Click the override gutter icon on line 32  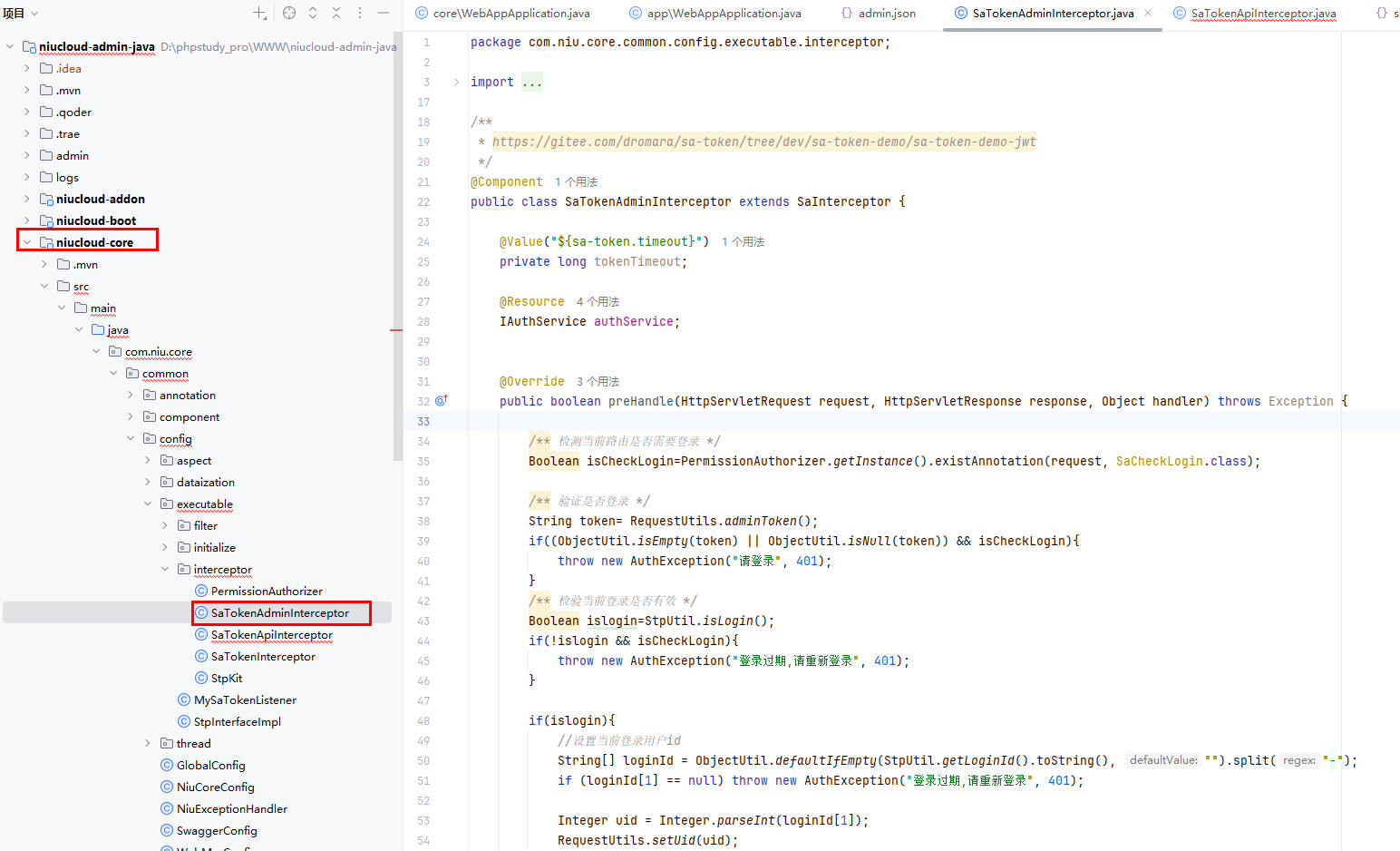pos(442,401)
